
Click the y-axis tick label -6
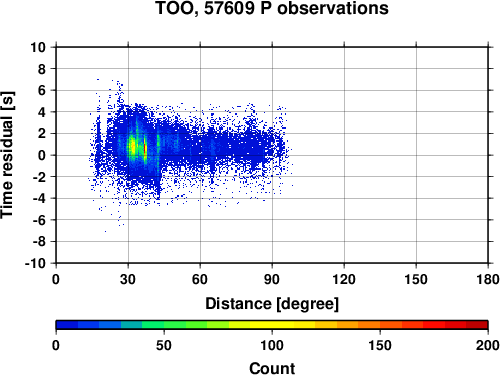(x=39, y=220)
